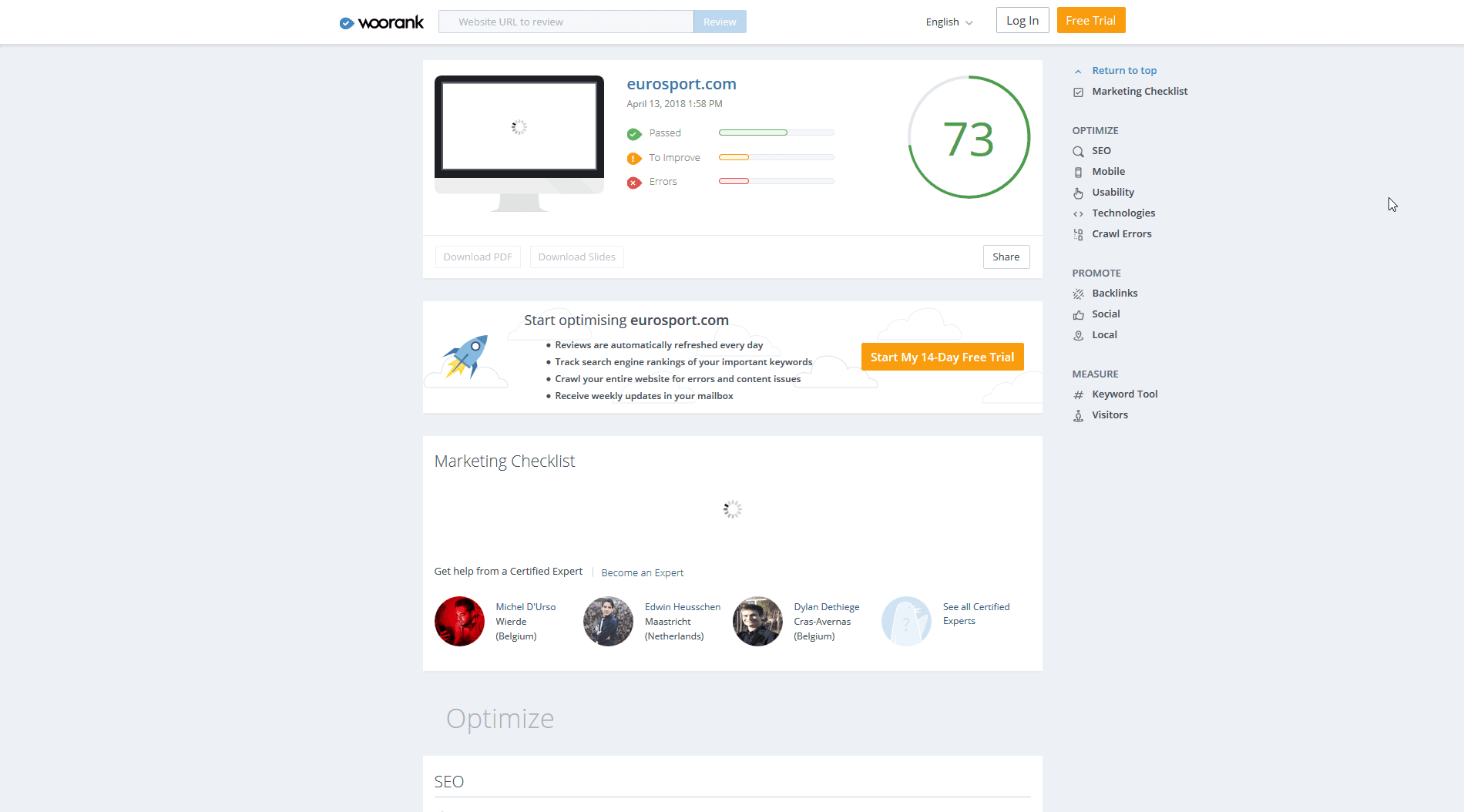Open See all Certified Experts

coord(975,613)
